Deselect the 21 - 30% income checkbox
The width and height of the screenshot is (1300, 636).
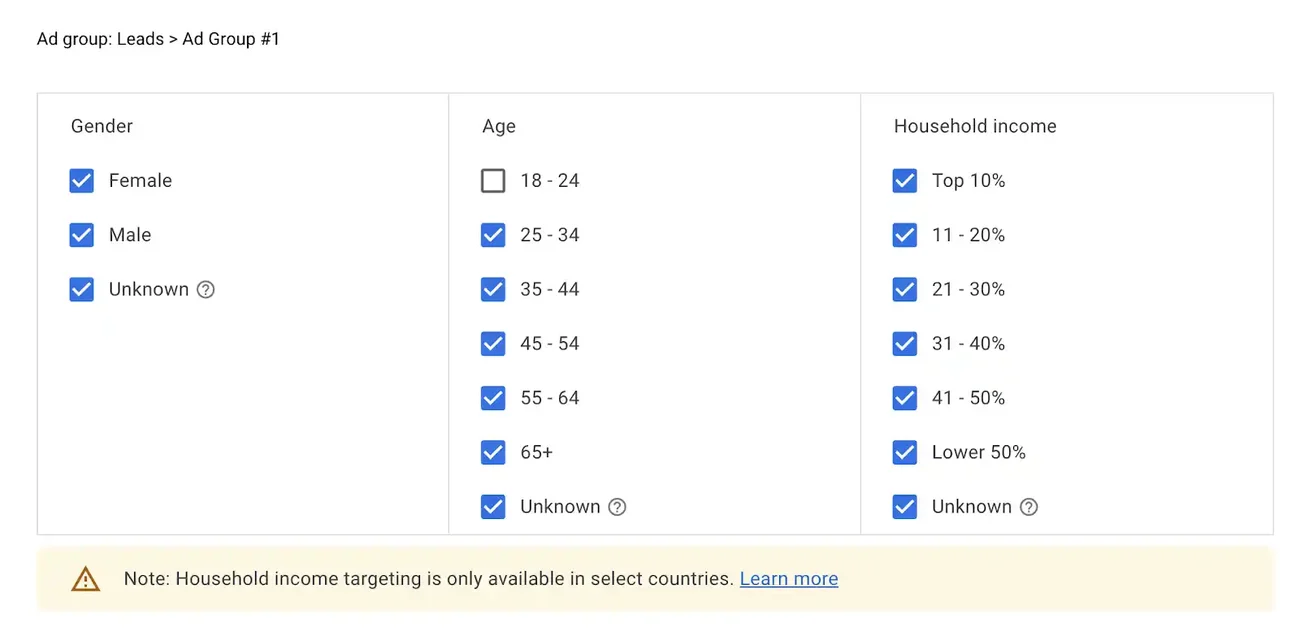pos(905,290)
